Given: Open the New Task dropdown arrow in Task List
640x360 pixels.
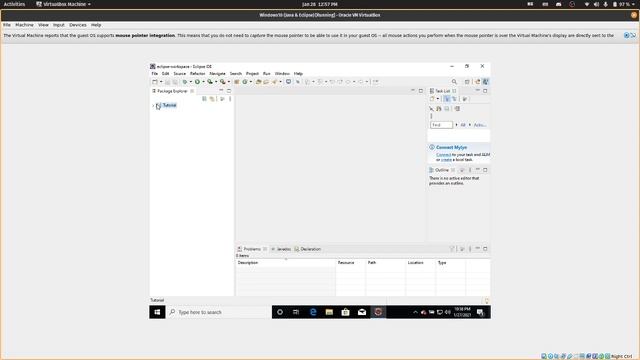Looking at the screenshot, I should tap(438, 99).
